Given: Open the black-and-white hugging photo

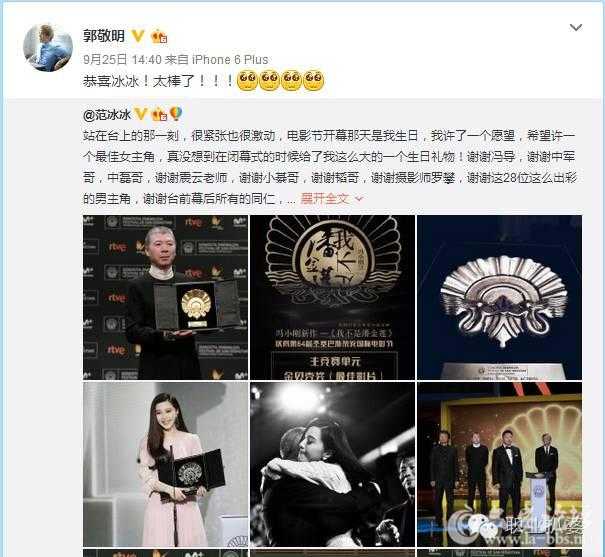Looking at the screenshot, I should tap(333, 464).
